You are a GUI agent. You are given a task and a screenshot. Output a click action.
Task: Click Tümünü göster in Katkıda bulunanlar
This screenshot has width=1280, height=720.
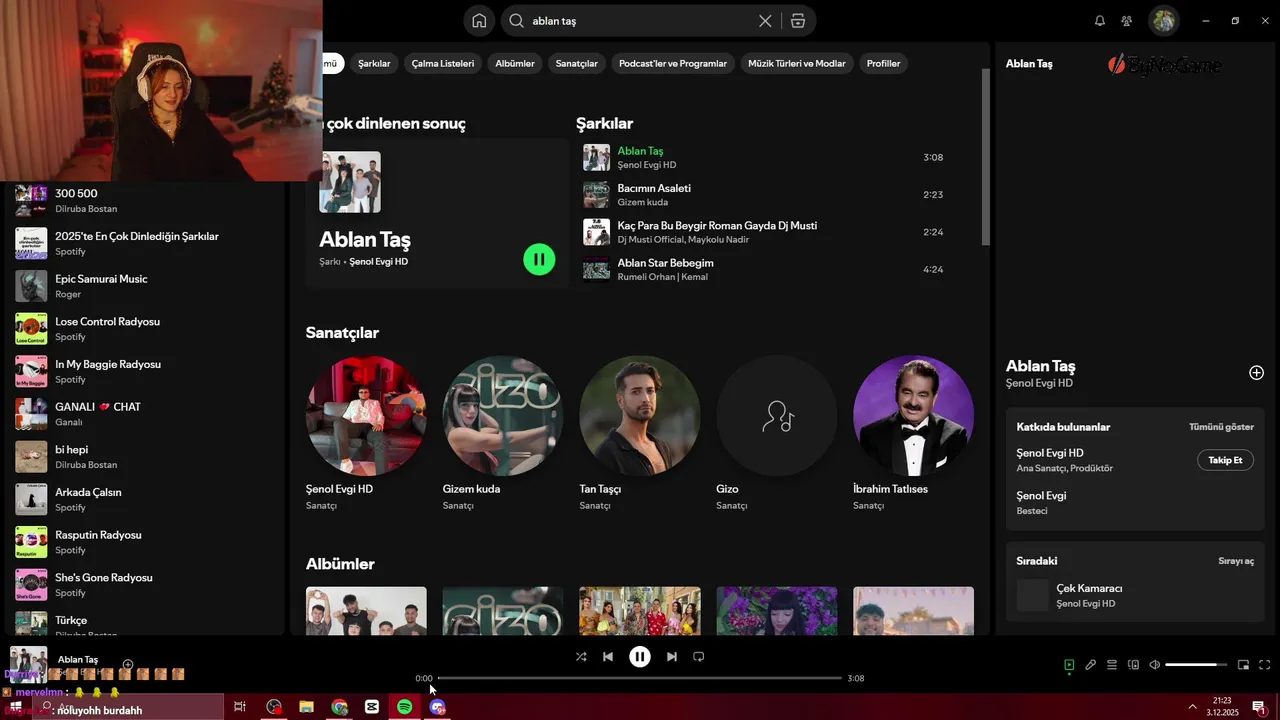1221,427
